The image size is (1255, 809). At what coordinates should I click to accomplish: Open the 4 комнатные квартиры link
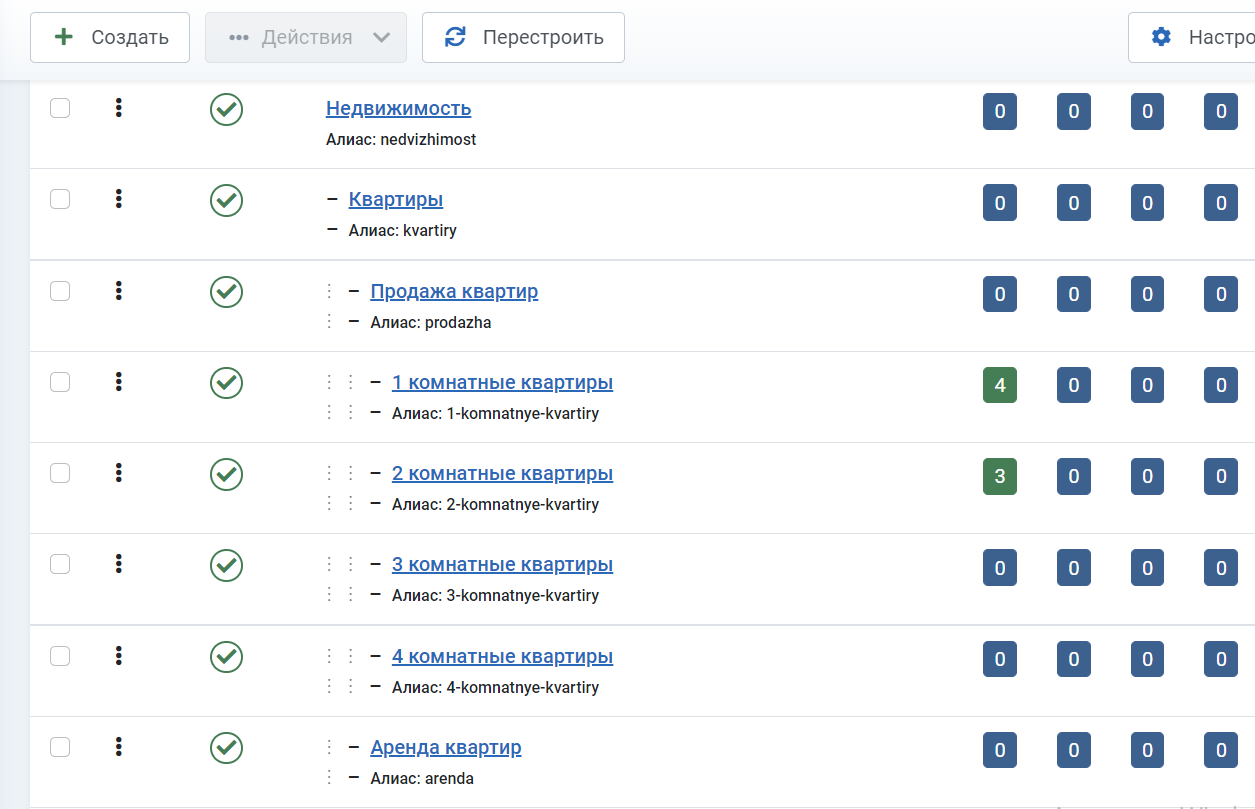pyautogui.click(x=502, y=657)
